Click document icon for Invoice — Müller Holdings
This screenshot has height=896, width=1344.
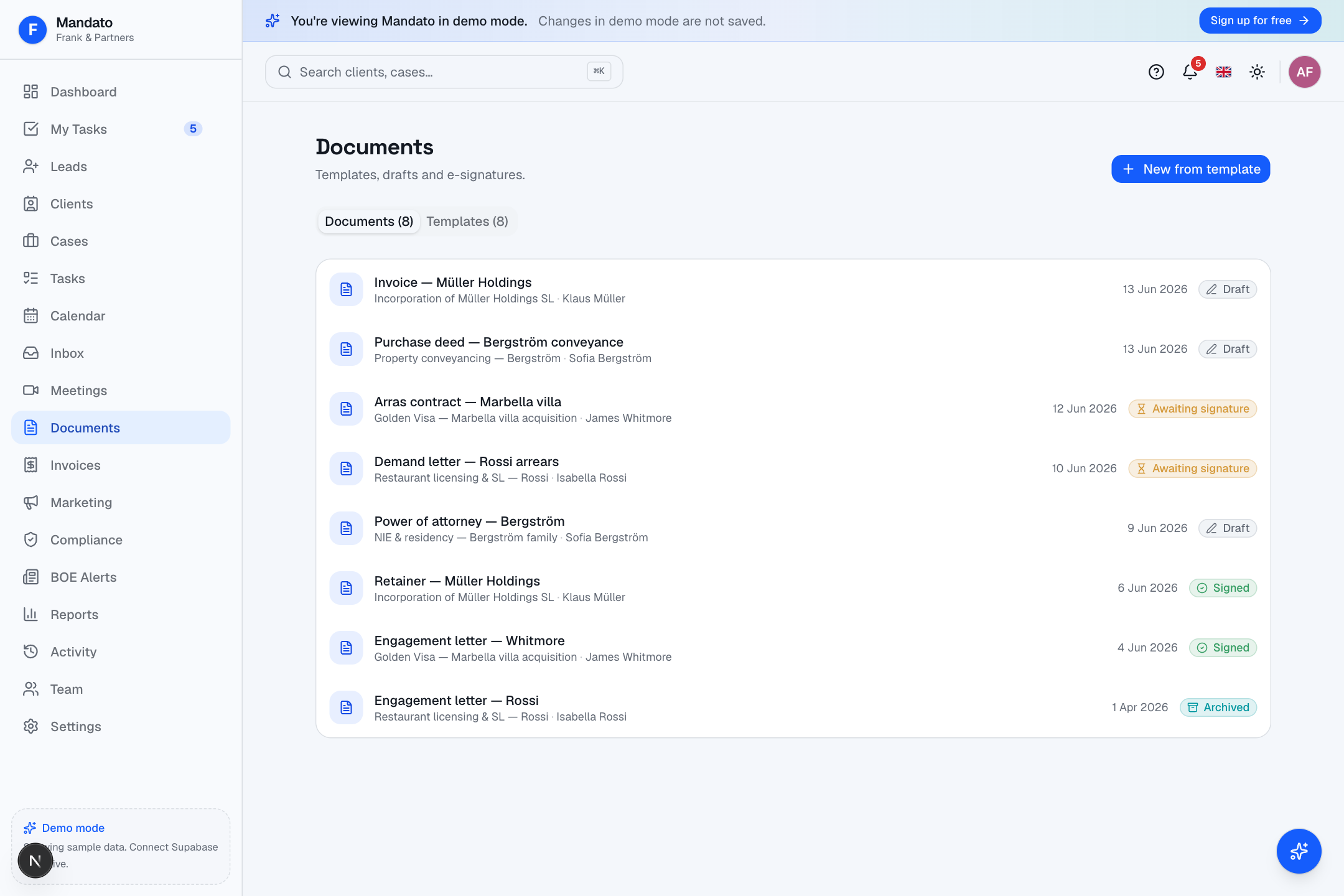coord(347,289)
